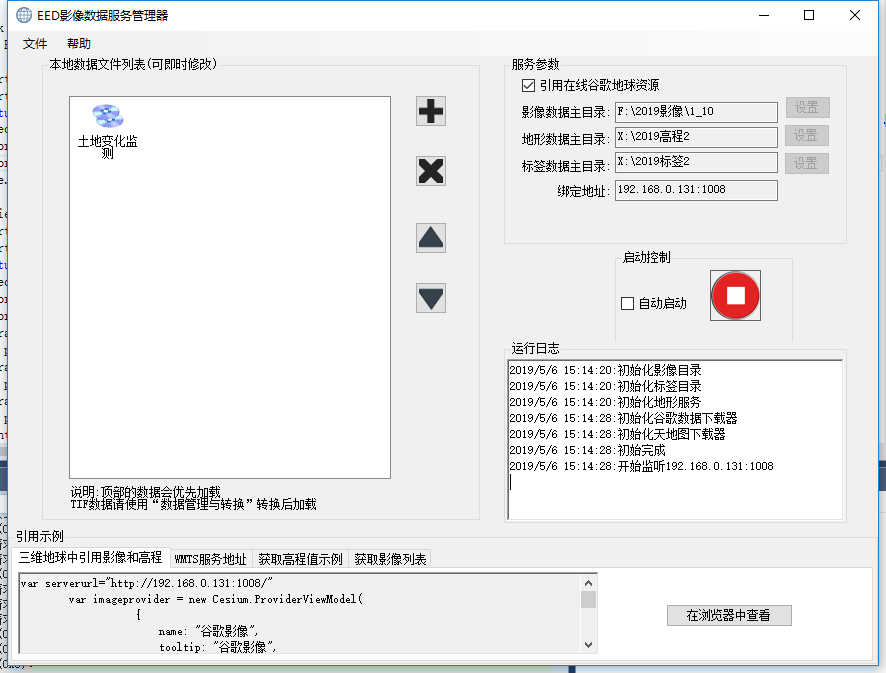Toggle 引用在线谷歌地球资源 checkbox
The width and height of the screenshot is (886, 673).
[x=529, y=86]
